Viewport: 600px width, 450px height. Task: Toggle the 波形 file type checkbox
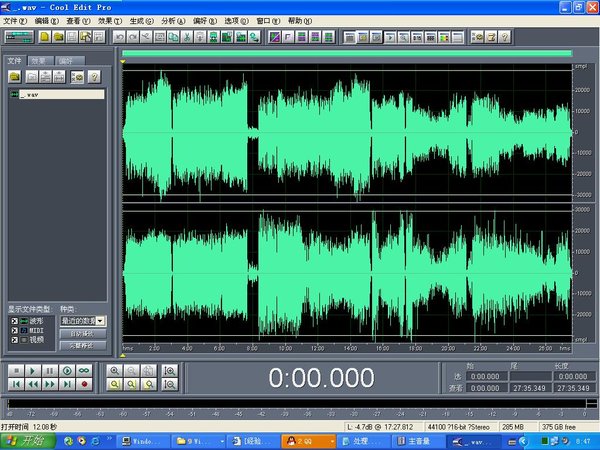[12, 320]
